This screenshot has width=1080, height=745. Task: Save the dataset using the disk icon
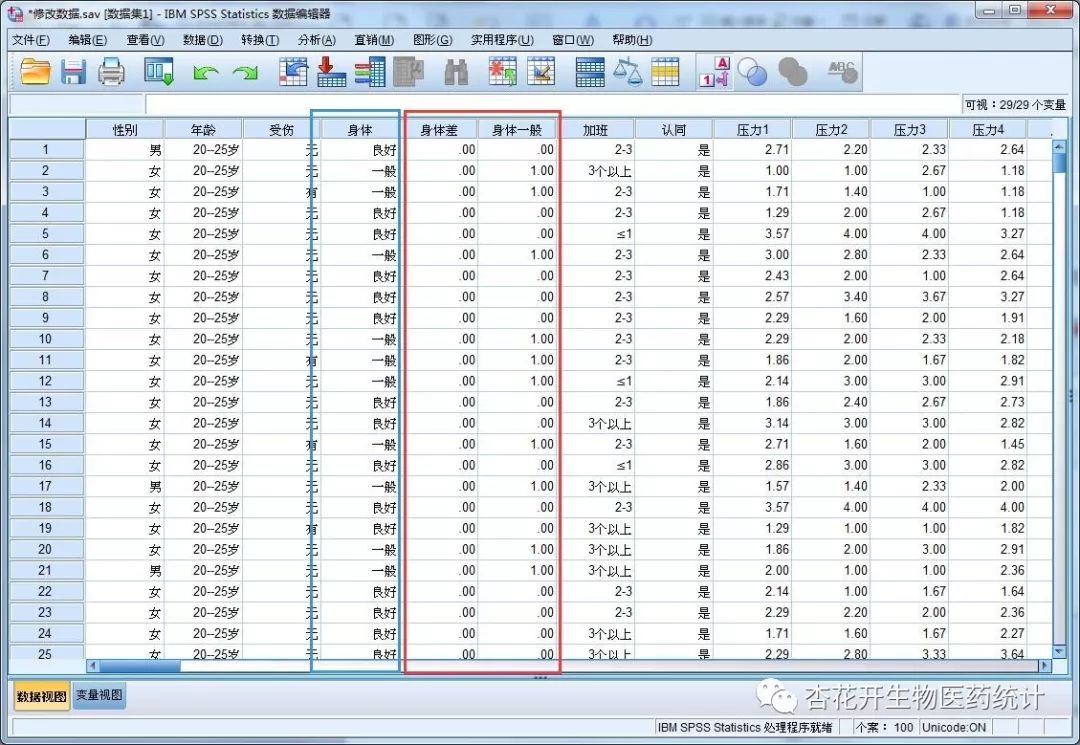pyautogui.click(x=74, y=71)
